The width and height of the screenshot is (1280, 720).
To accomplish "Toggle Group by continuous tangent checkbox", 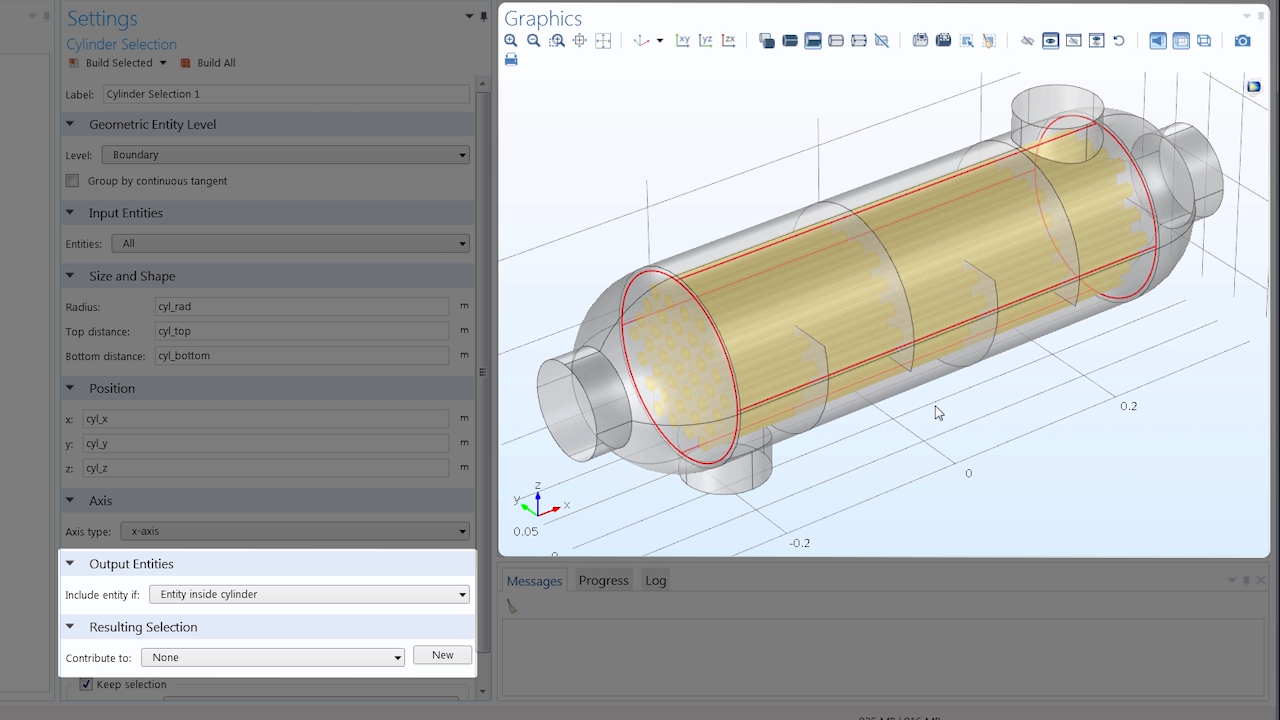I will 72,181.
